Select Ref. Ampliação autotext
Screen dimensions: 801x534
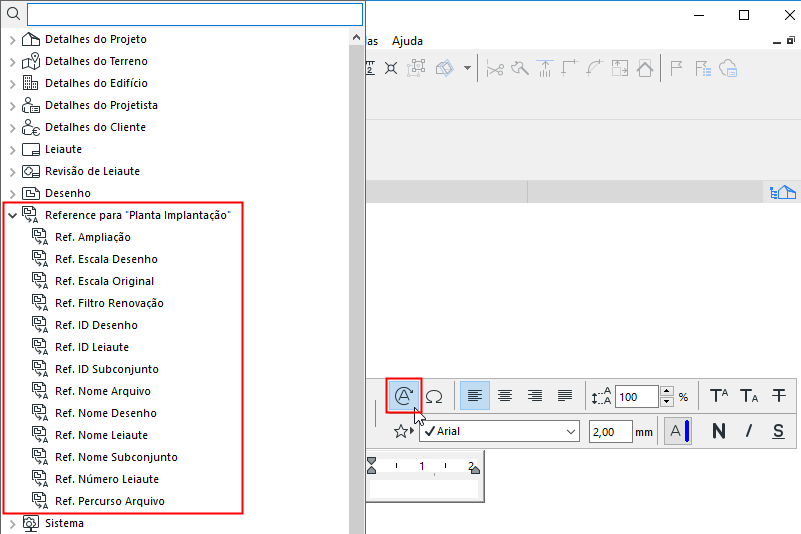(92, 237)
